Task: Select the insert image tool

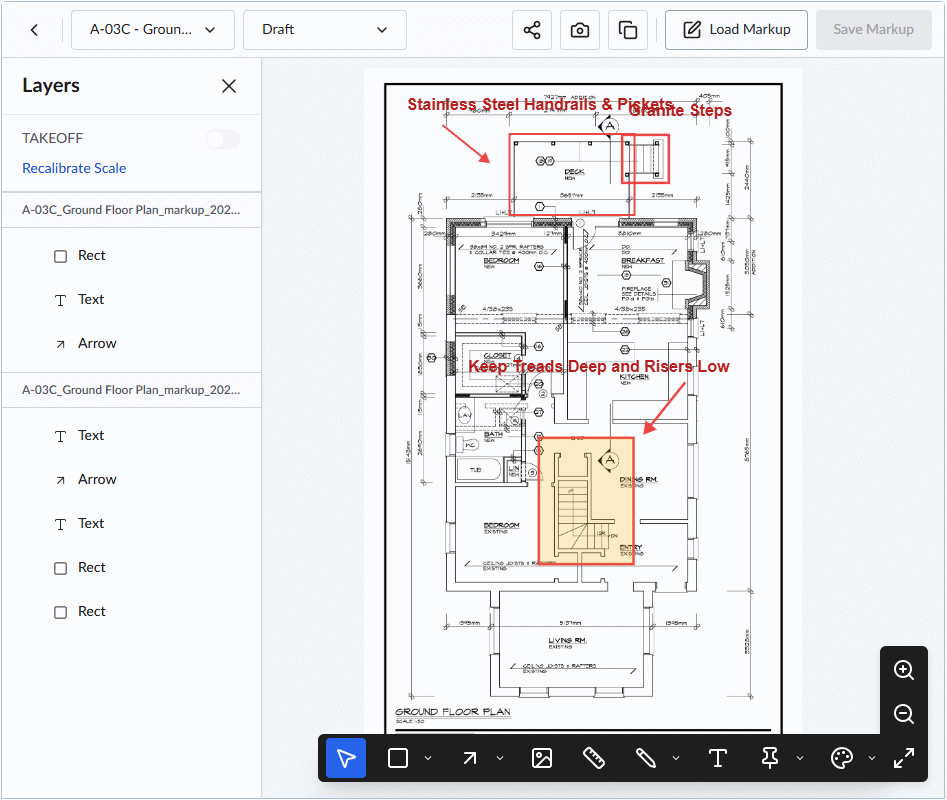Action: 542,758
